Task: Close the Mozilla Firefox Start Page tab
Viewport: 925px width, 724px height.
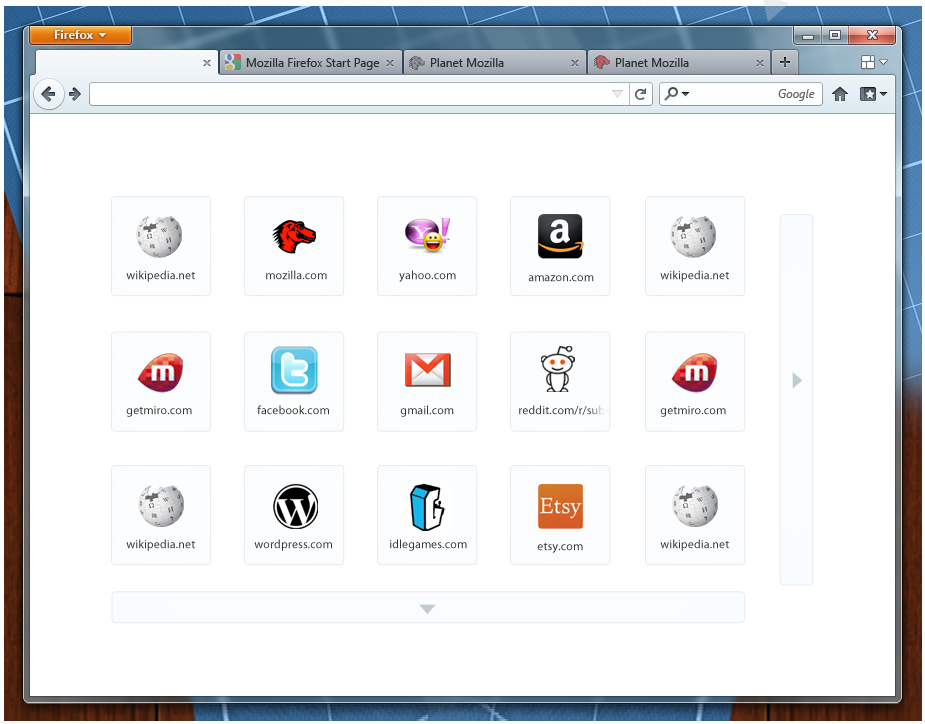Action: (390, 63)
